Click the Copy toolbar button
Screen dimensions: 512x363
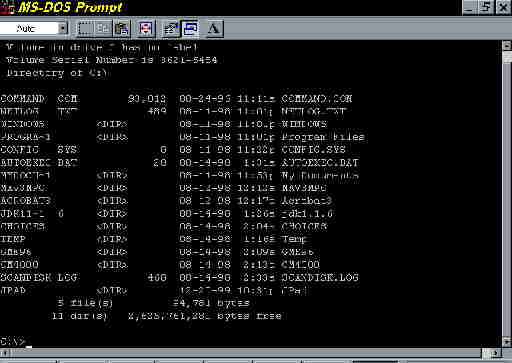click(x=103, y=29)
